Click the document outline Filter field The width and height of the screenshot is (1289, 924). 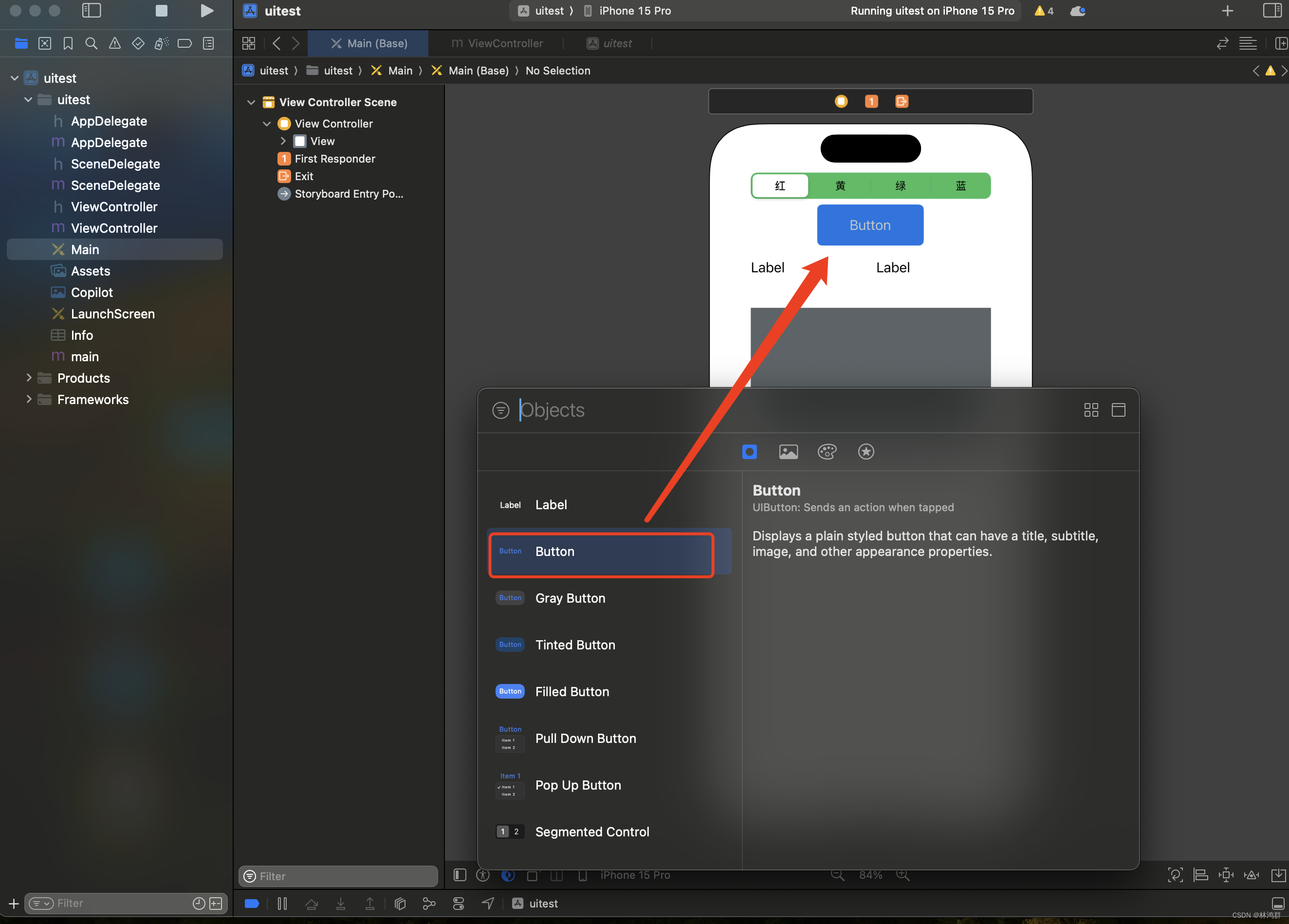click(338, 876)
